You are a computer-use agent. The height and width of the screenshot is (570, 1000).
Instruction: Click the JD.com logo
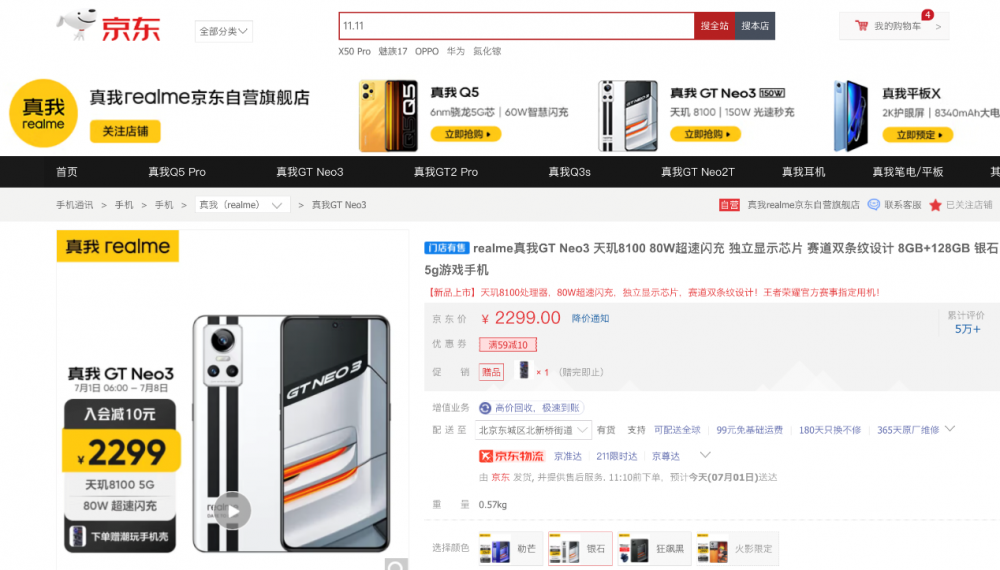tap(108, 26)
